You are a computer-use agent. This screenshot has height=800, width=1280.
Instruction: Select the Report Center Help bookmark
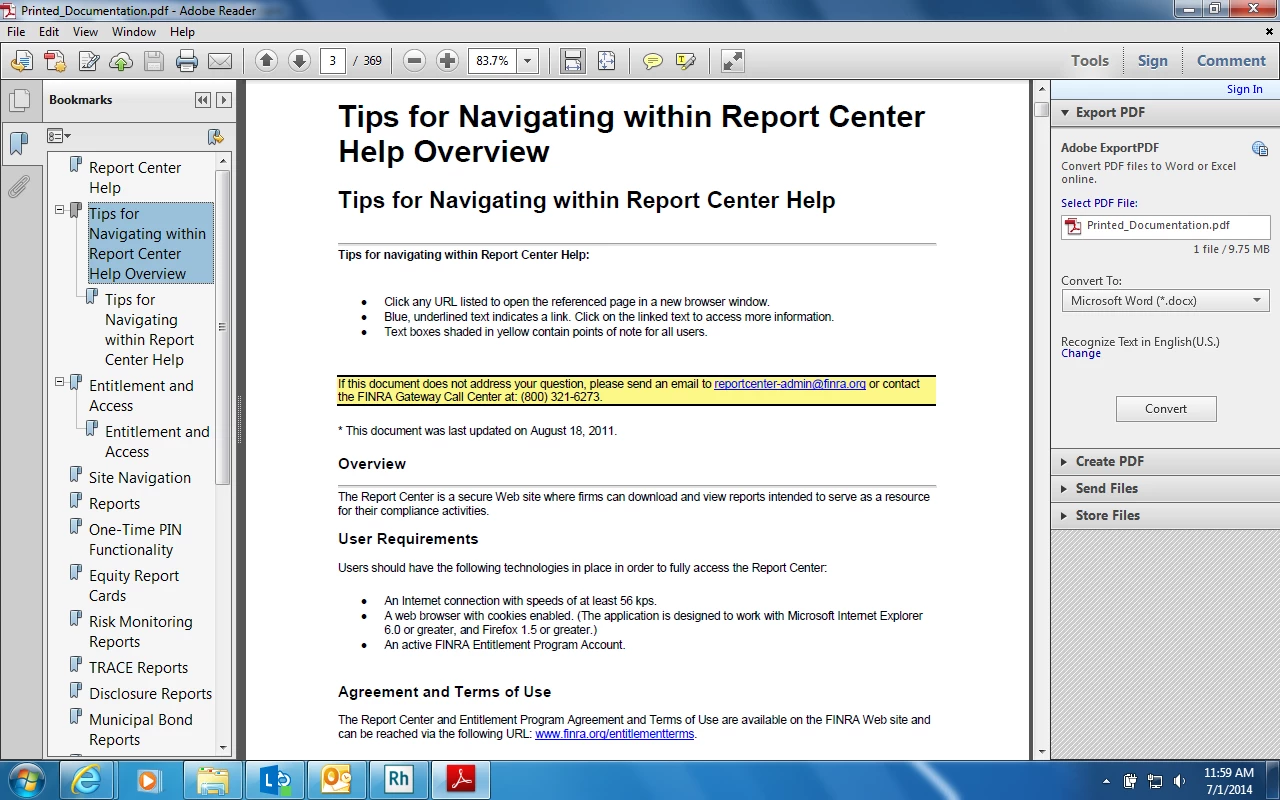pyautogui.click(x=135, y=178)
